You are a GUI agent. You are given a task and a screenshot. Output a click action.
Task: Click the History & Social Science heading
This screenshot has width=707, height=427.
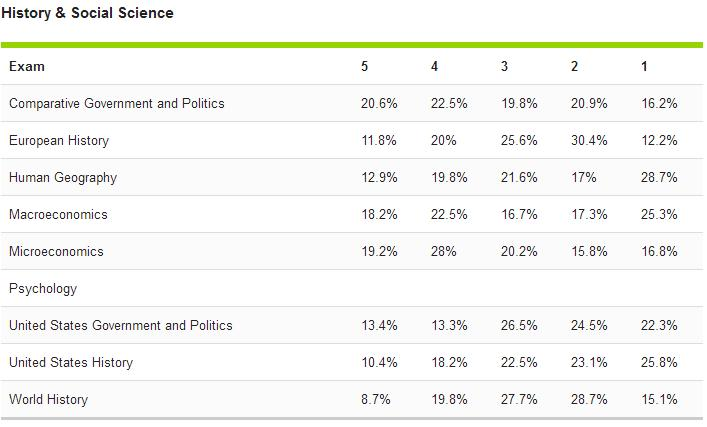tap(87, 13)
